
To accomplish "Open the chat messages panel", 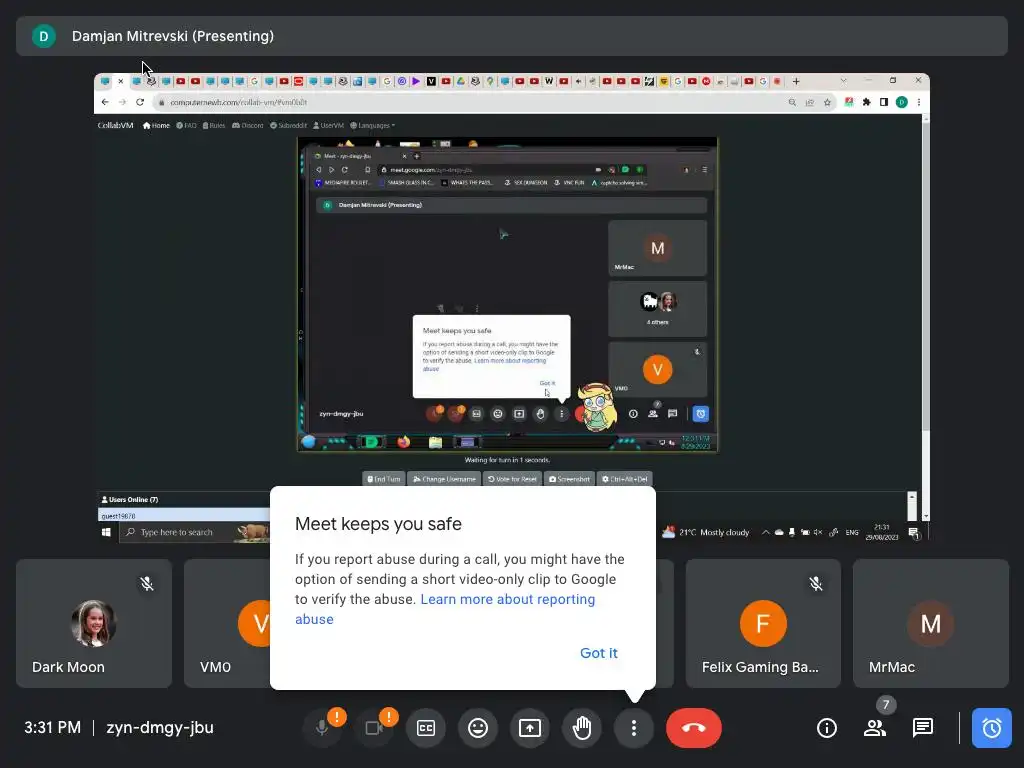I will [923, 728].
